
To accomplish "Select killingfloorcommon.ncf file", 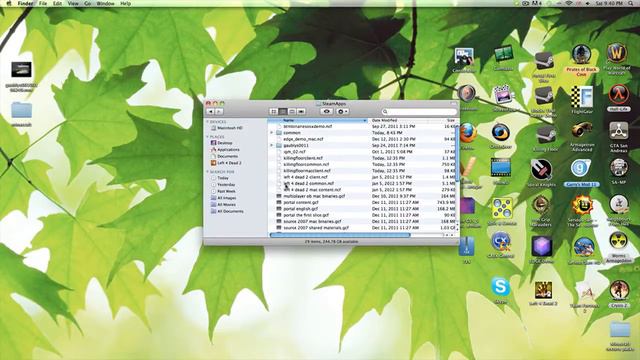I will click(362, 164).
